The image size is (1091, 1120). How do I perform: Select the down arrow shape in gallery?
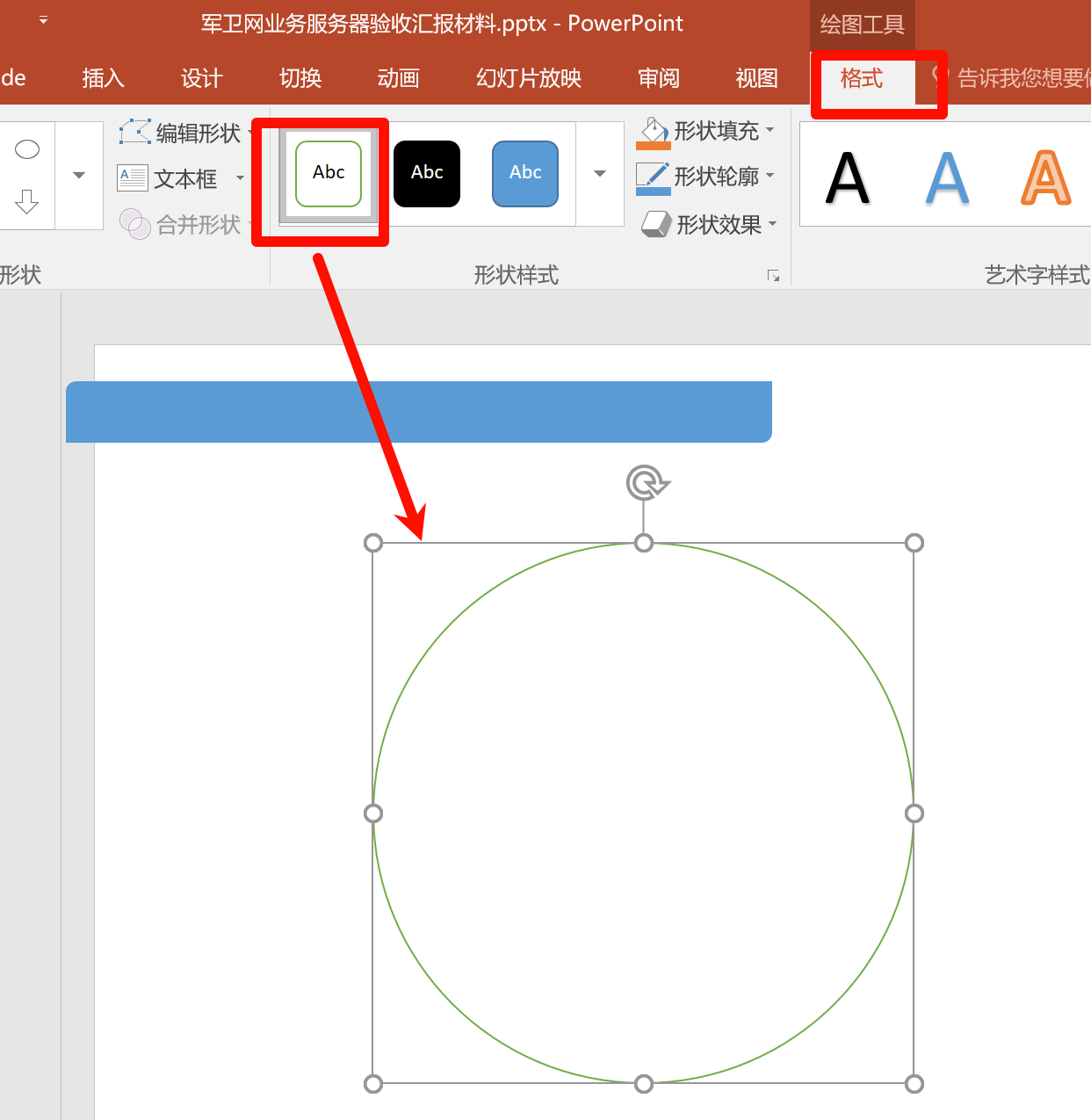click(27, 202)
